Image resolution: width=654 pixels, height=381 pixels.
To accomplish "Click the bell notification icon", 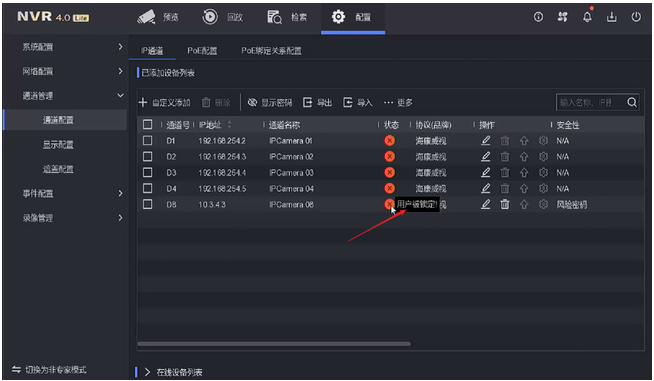I will (587, 17).
